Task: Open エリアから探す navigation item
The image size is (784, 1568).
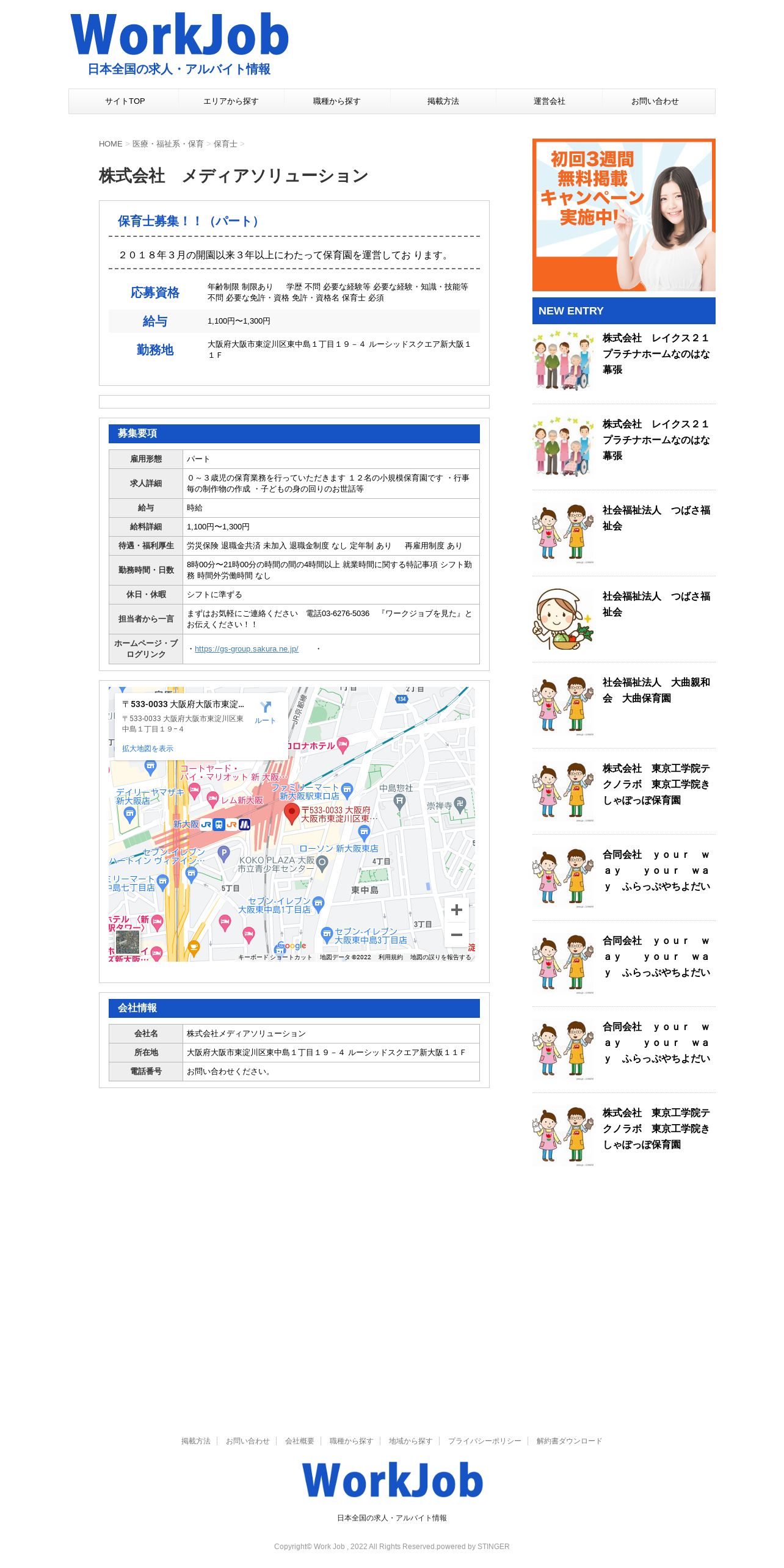Action: click(231, 101)
